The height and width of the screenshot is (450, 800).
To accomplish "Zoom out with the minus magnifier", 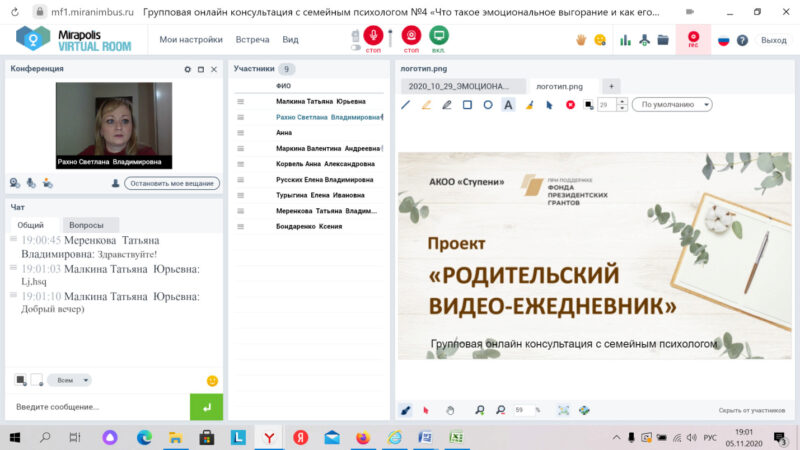I will (x=501, y=410).
